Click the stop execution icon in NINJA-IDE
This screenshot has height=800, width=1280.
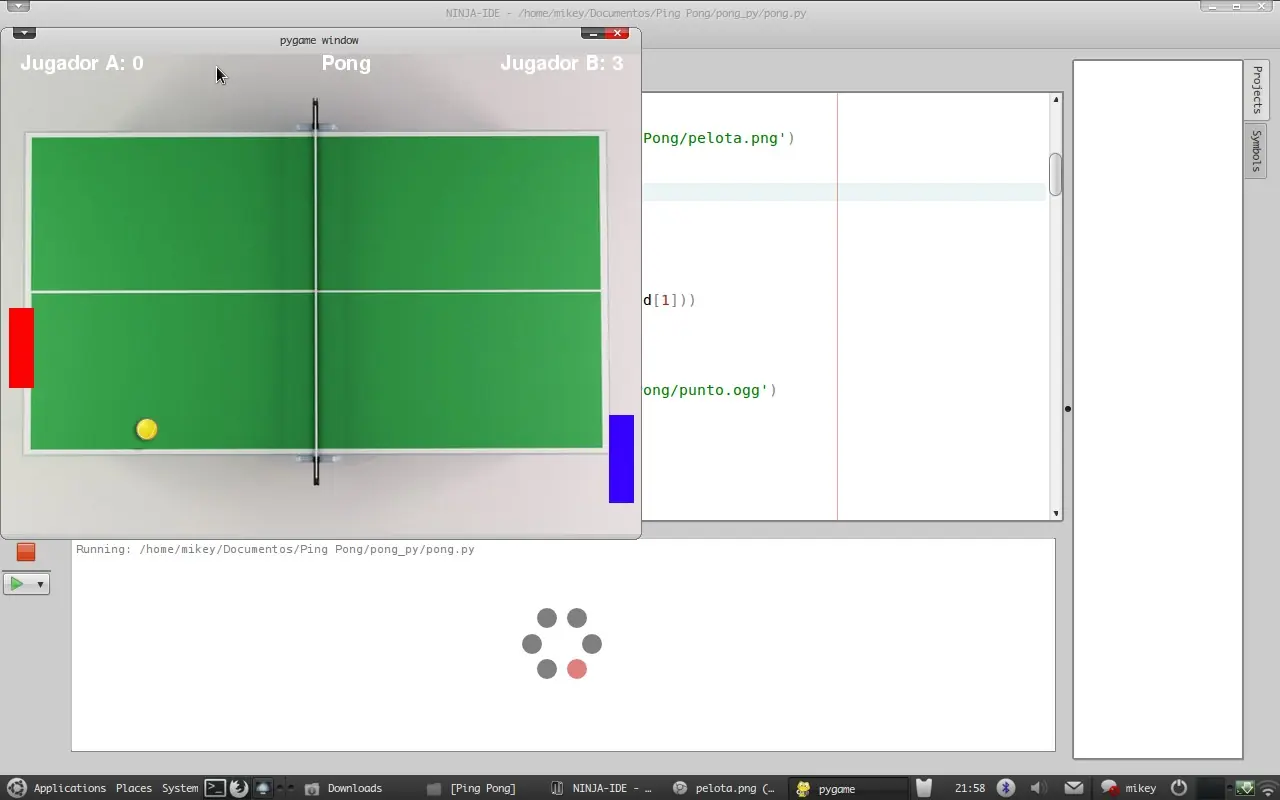tap(25, 551)
